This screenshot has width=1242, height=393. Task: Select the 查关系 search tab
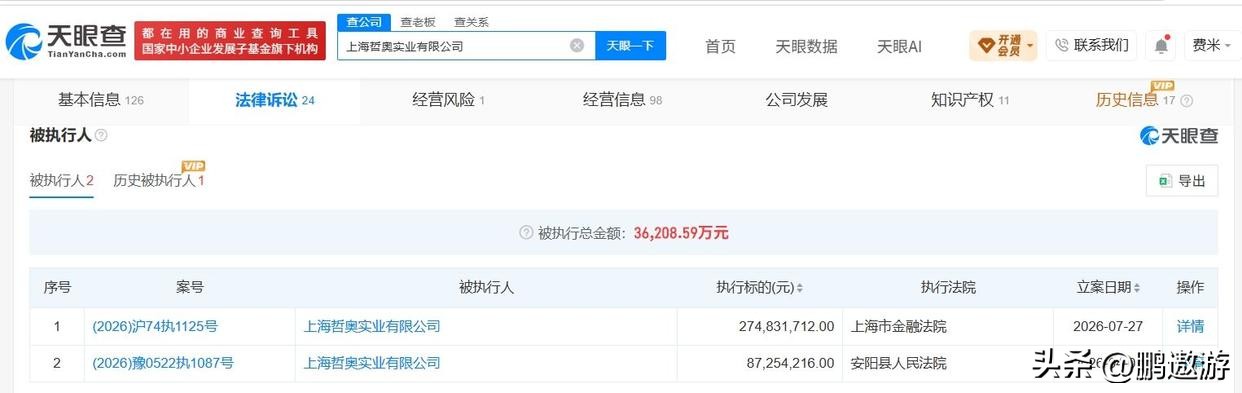pos(471,22)
